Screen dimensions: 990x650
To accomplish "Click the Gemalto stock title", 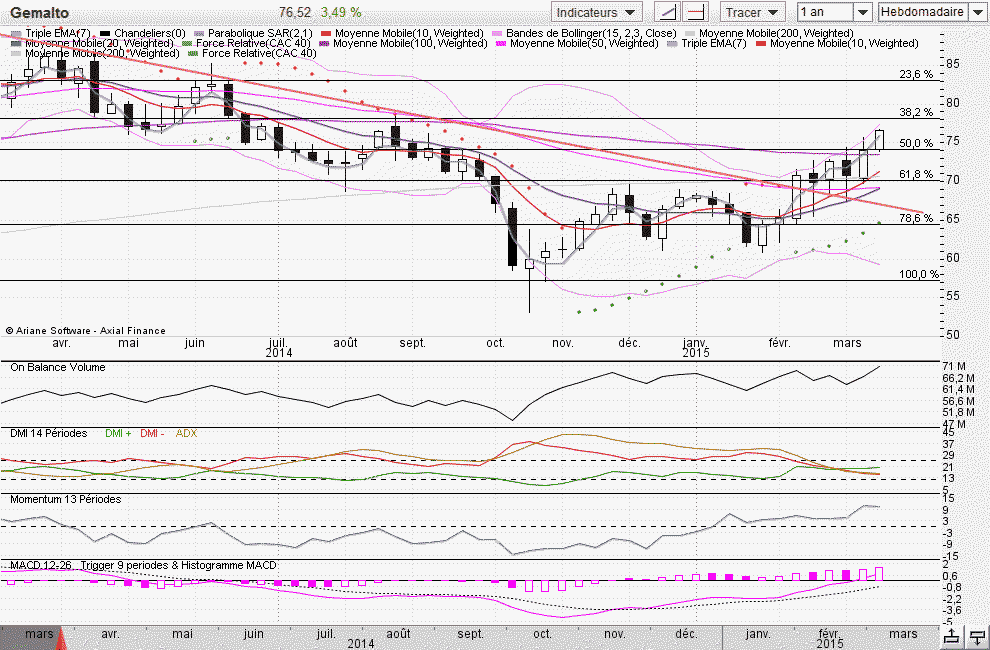I will coord(40,13).
